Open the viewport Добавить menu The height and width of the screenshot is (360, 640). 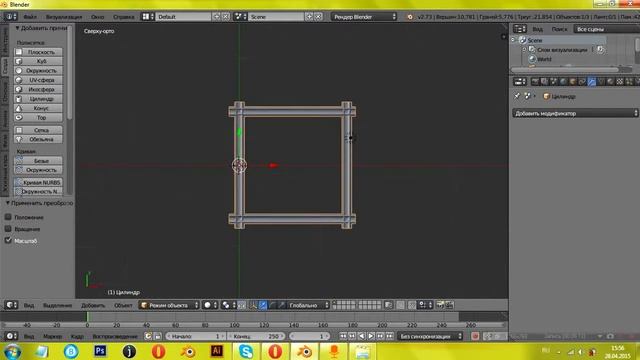click(x=93, y=305)
